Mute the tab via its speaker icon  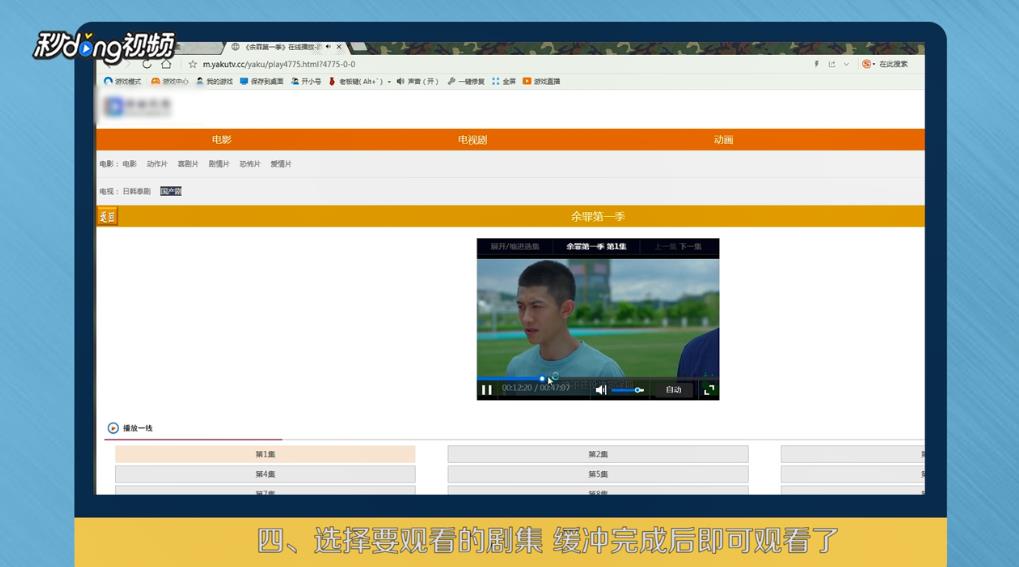coord(328,47)
